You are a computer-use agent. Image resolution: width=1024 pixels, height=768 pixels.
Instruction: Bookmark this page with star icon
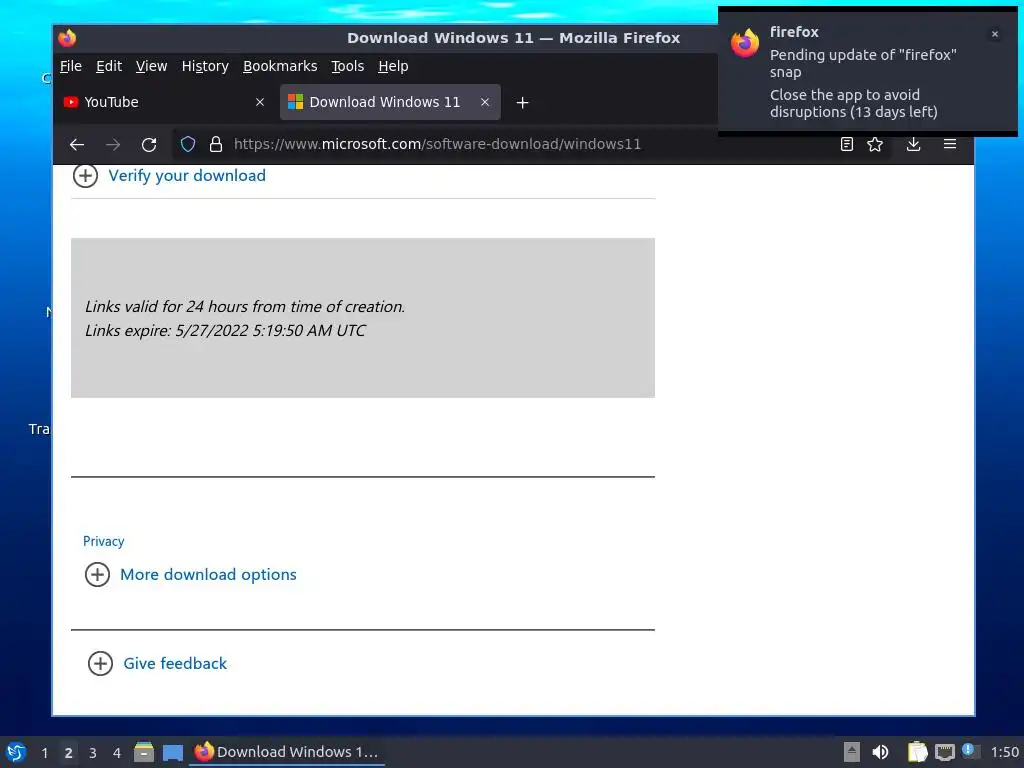(x=875, y=144)
